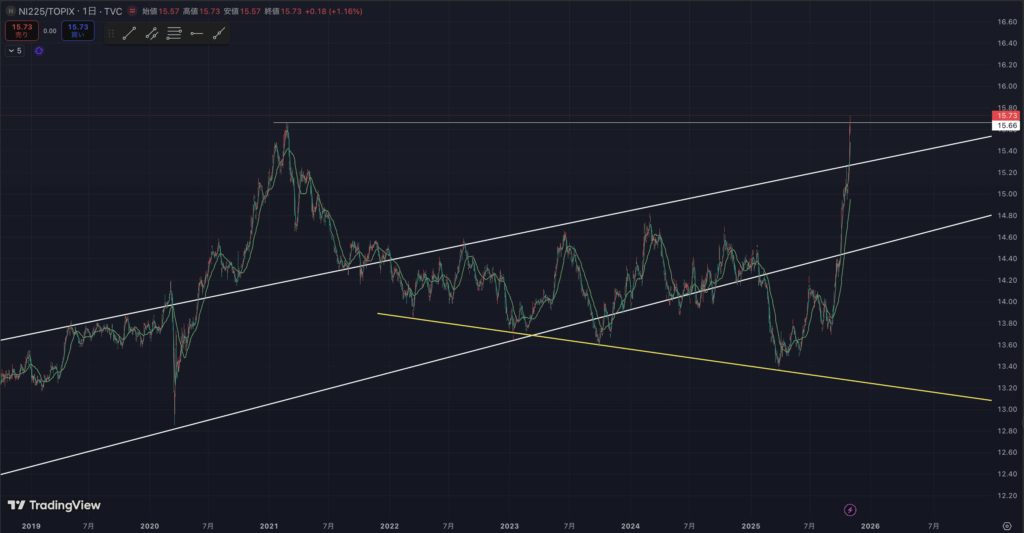The width and height of the screenshot is (1024, 533).
Task: Choose the horizontal lines tool with three bars
Action: point(174,33)
